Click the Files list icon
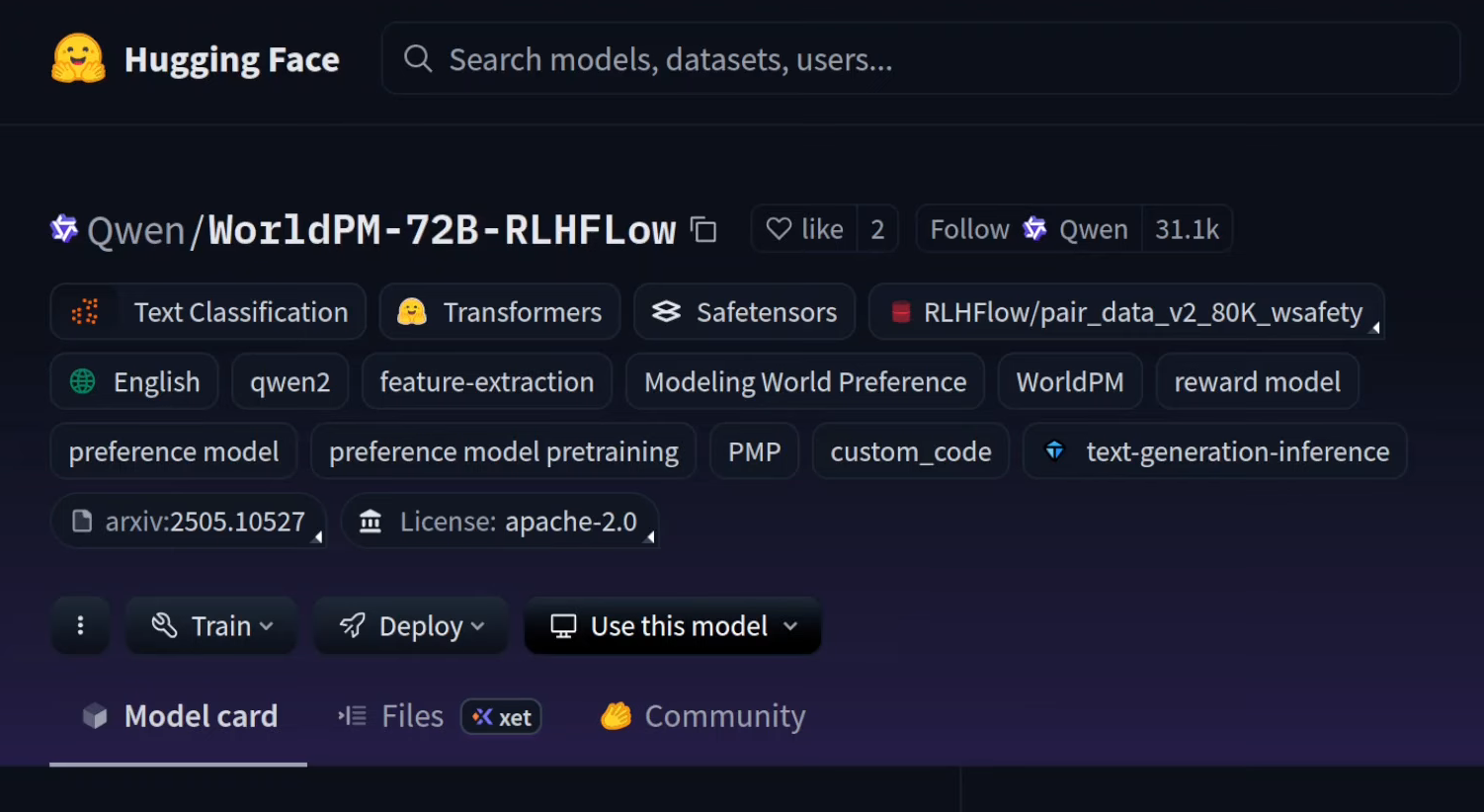Image resolution: width=1484 pixels, height=812 pixels. point(352,716)
